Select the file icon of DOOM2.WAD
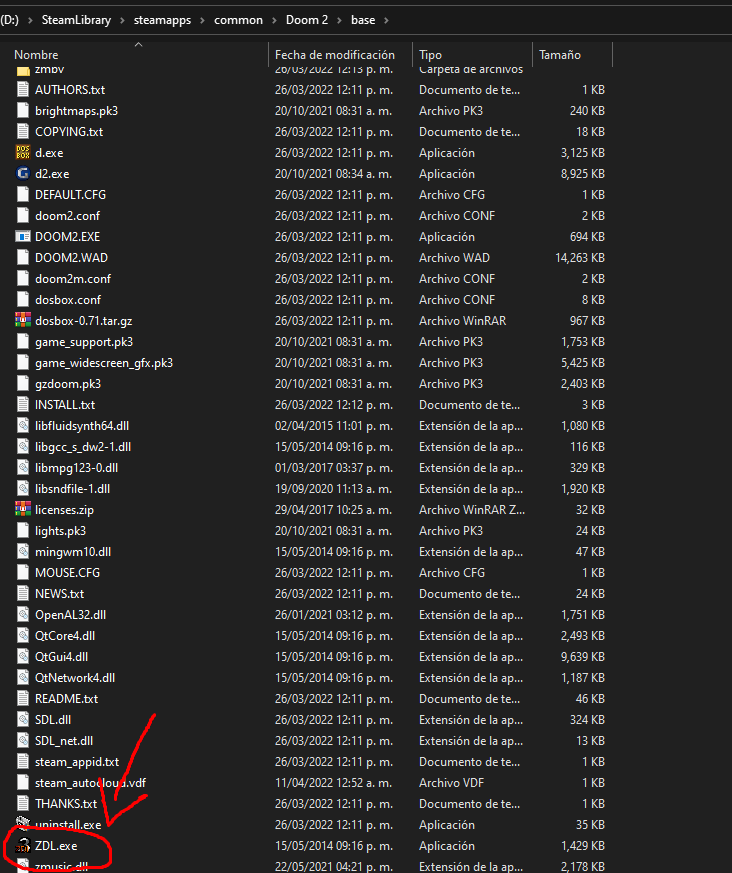Image resolution: width=732 pixels, height=873 pixels. pyautogui.click(x=23, y=258)
